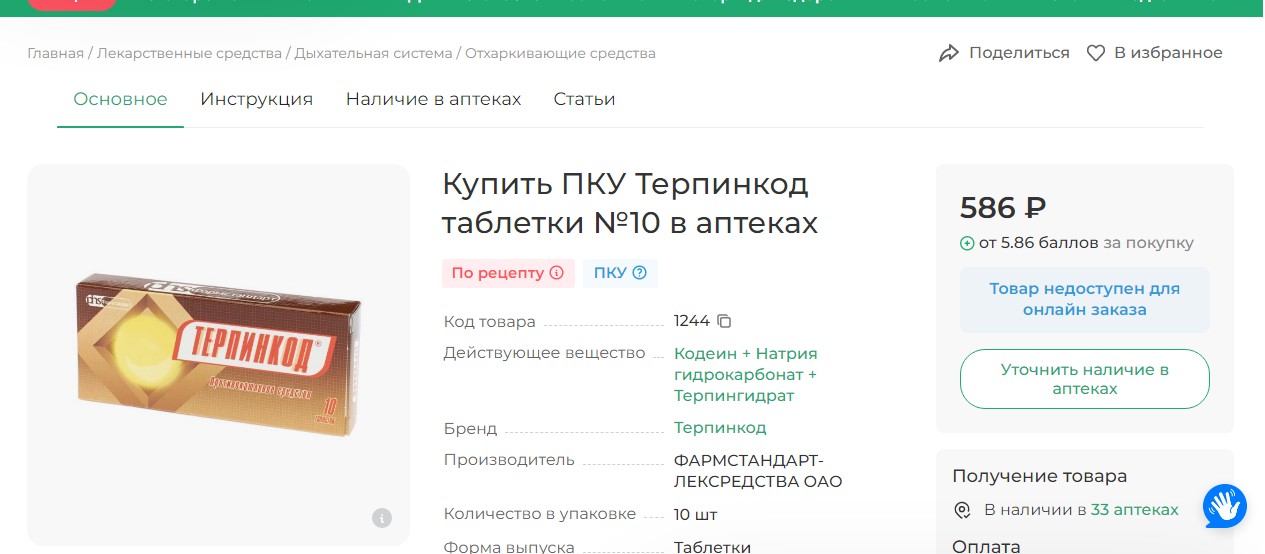Viewport: 1265px width, 554px height.
Task: Open the 'Статьи' tab
Action: (584, 99)
